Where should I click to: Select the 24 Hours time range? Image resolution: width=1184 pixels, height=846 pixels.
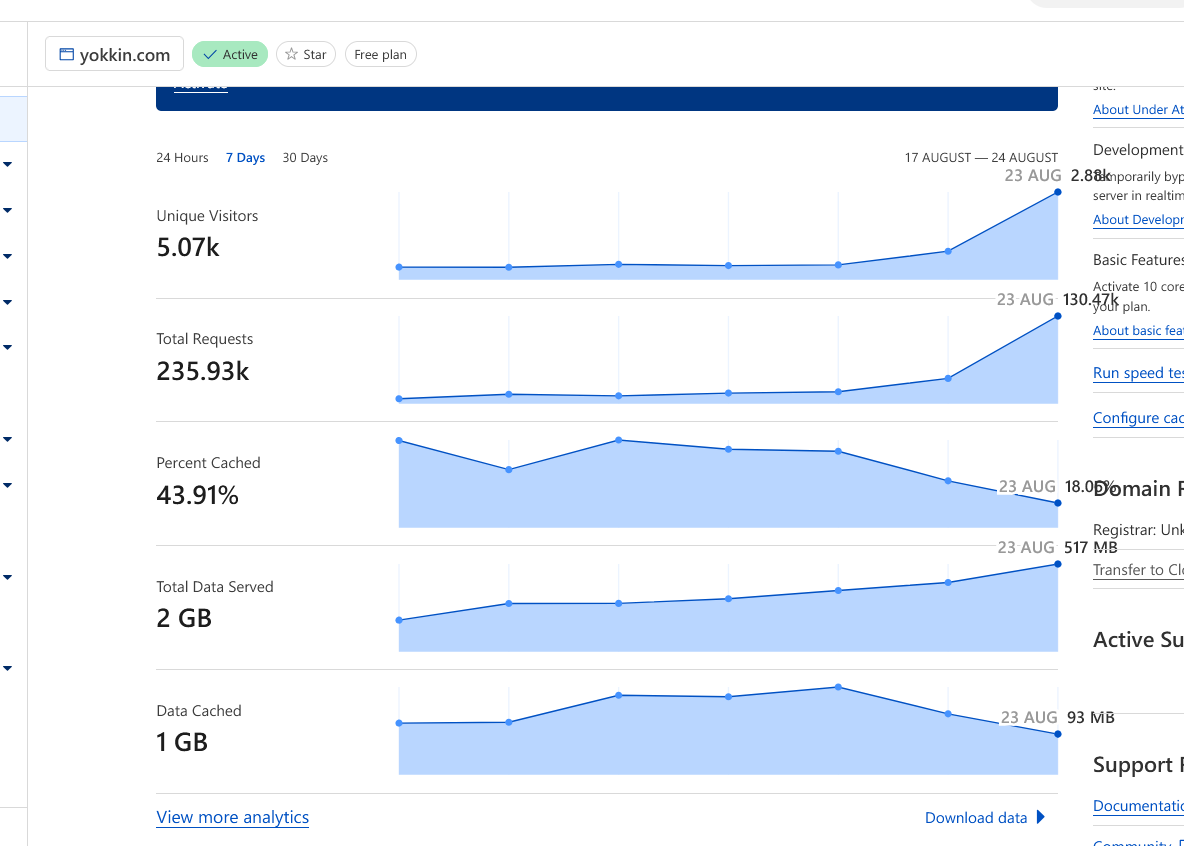(182, 158)
